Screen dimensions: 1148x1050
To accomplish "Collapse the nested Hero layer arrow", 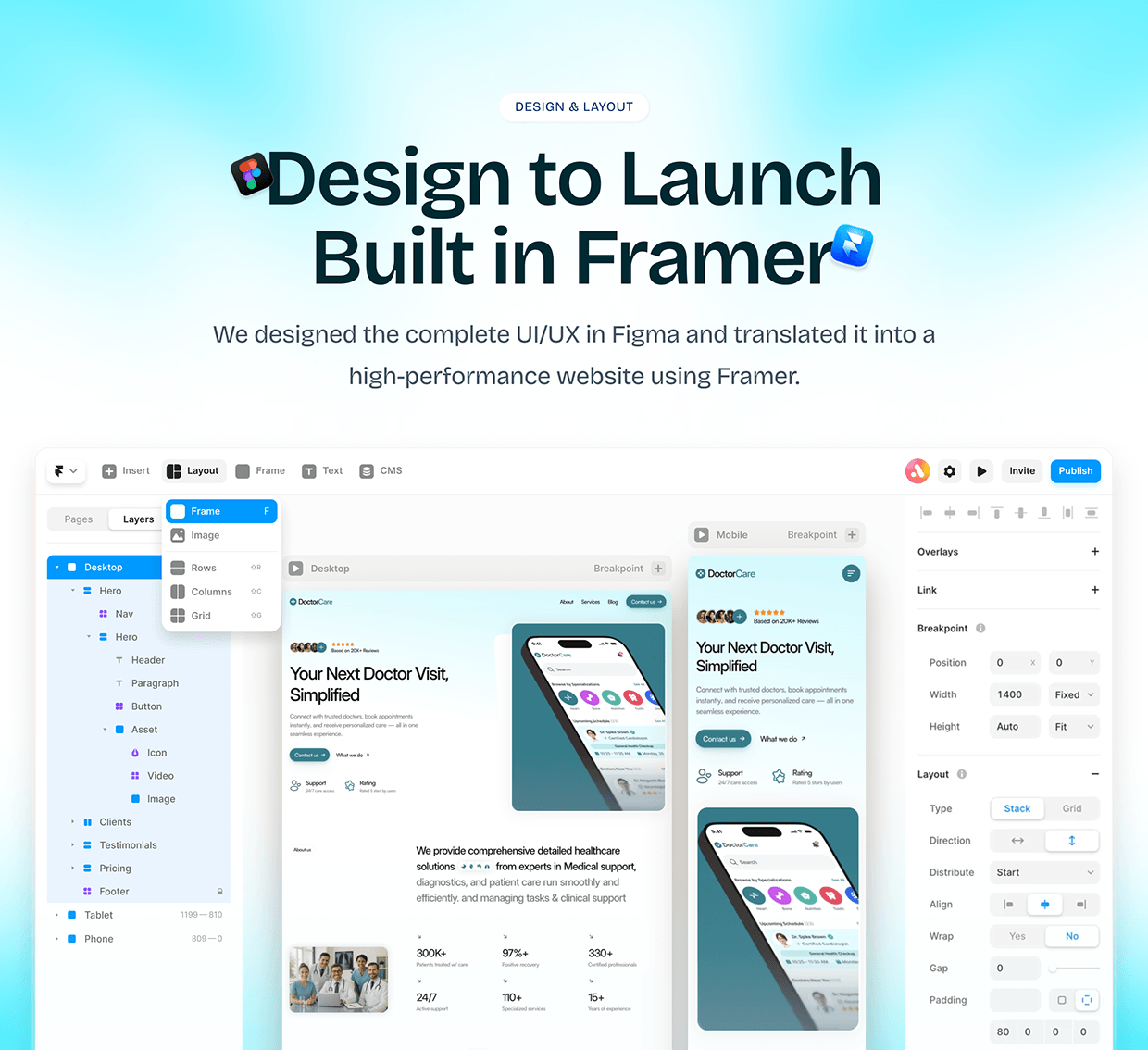I will point(89,637).
